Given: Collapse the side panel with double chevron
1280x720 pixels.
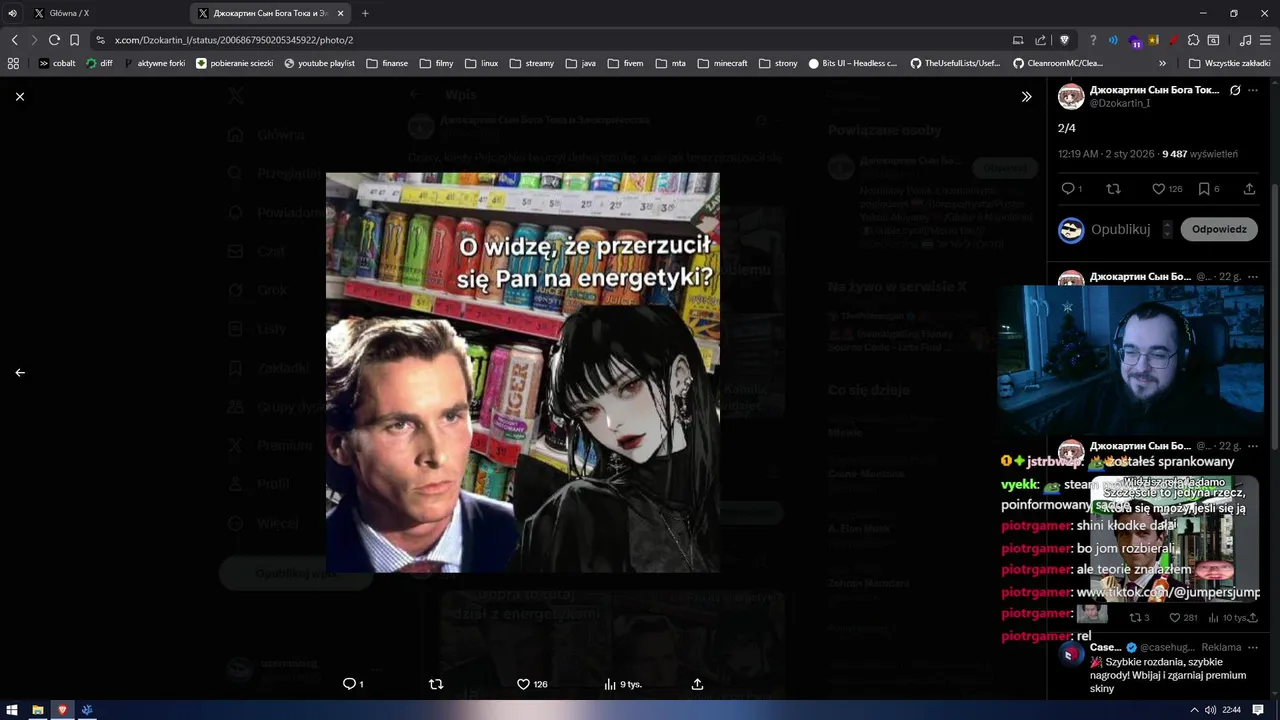Looking at the screenshot, I should 1026,97.
